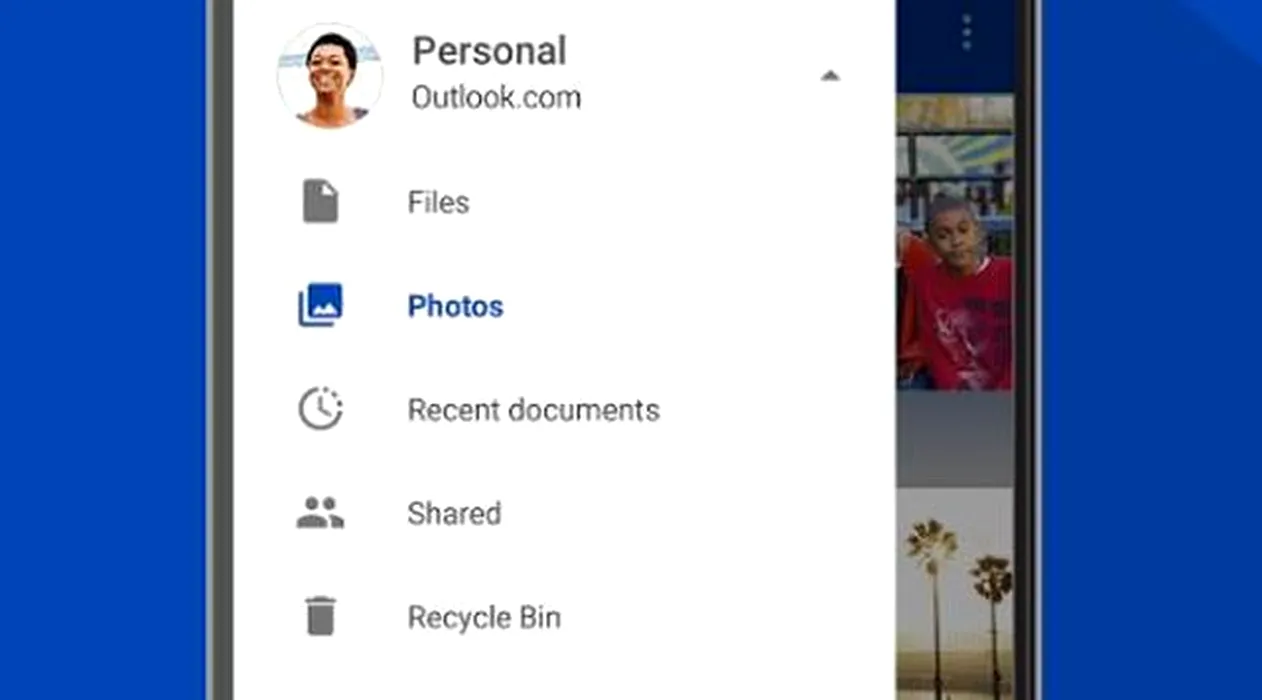Tap the Recent documents clock icon

[320, 410]
